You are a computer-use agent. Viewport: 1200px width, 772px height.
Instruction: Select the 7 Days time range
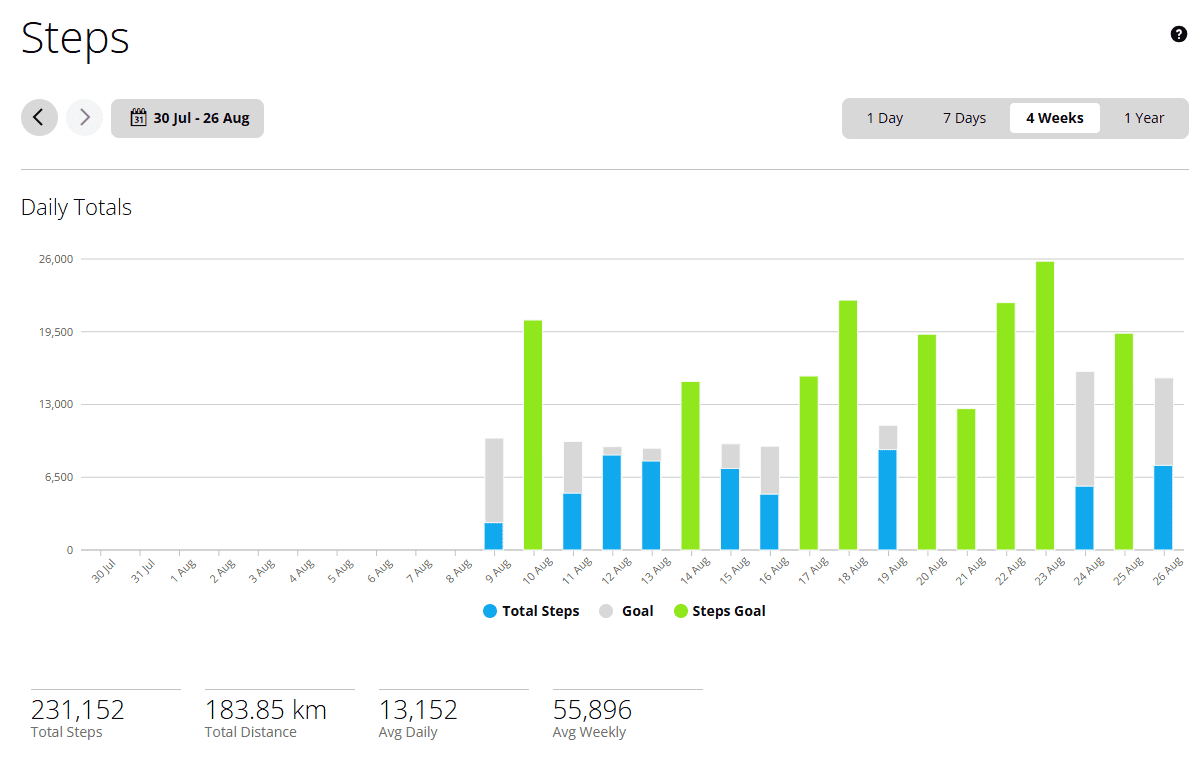click(x=963, y=117)
